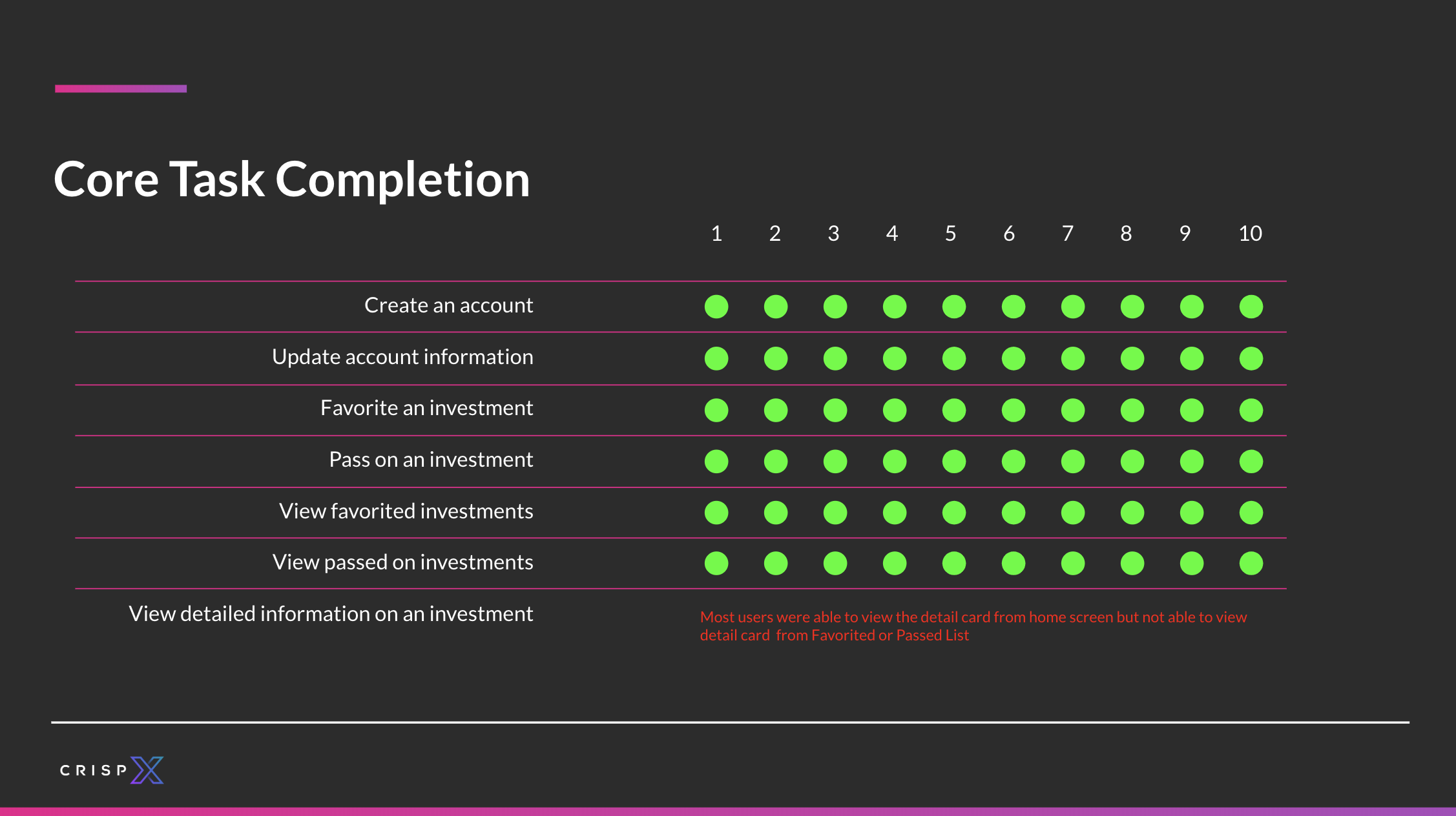Select column header number 10
This screenshot has width=1456, height=816.
(1251, 234)
